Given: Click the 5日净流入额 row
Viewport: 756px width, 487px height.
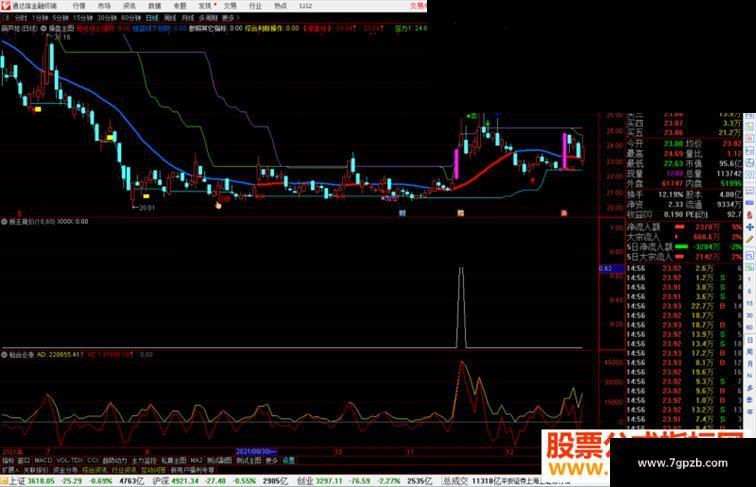Looking at the screenshot, I should (685, 246).
